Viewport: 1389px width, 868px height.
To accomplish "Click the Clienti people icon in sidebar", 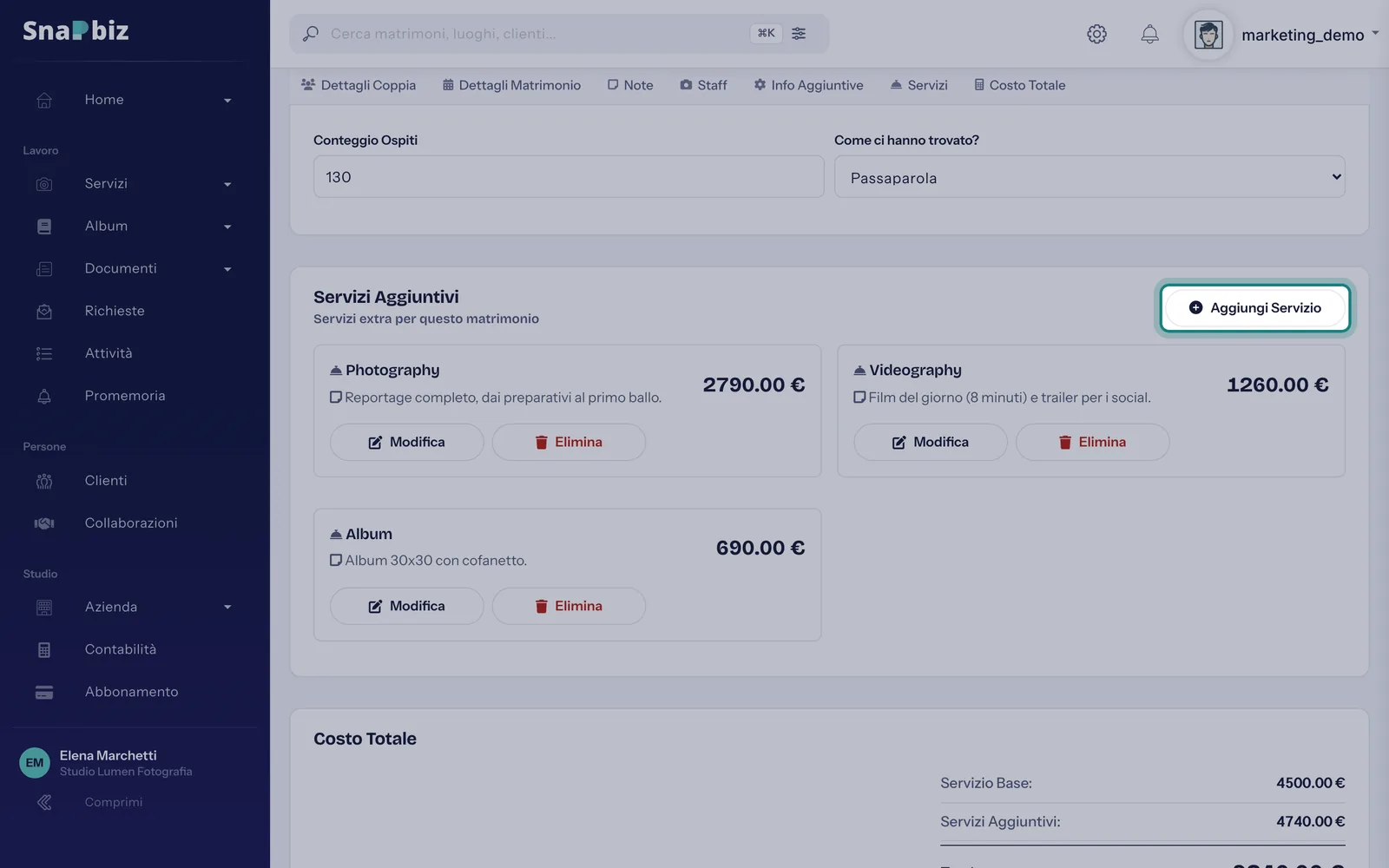I will 44,481.
